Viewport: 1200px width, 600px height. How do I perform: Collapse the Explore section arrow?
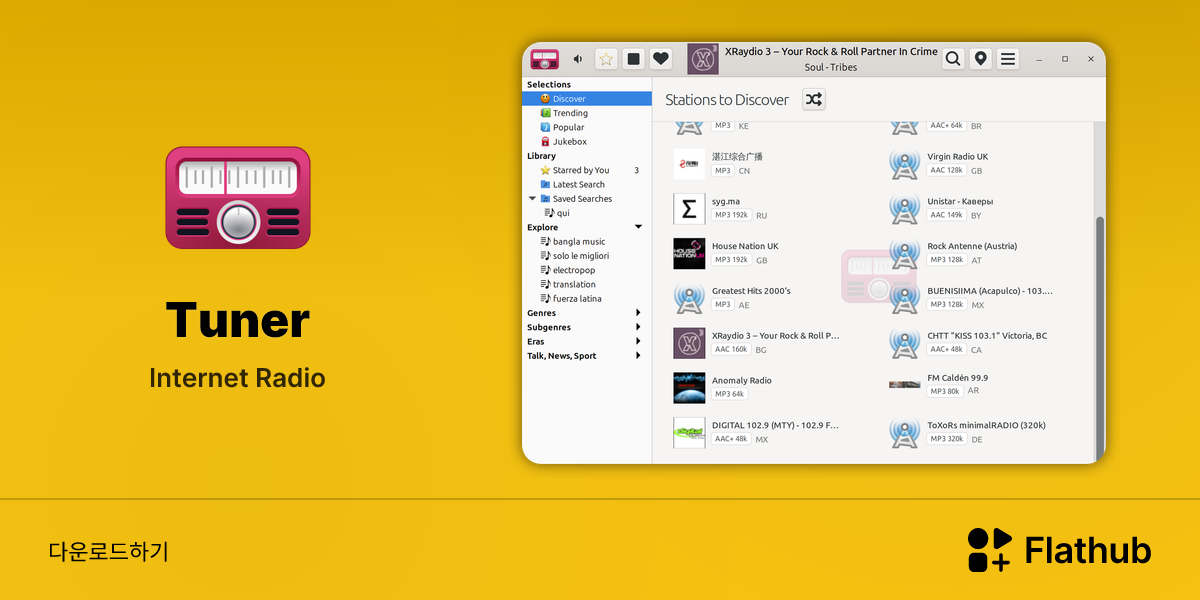click(x=638, y=227)
